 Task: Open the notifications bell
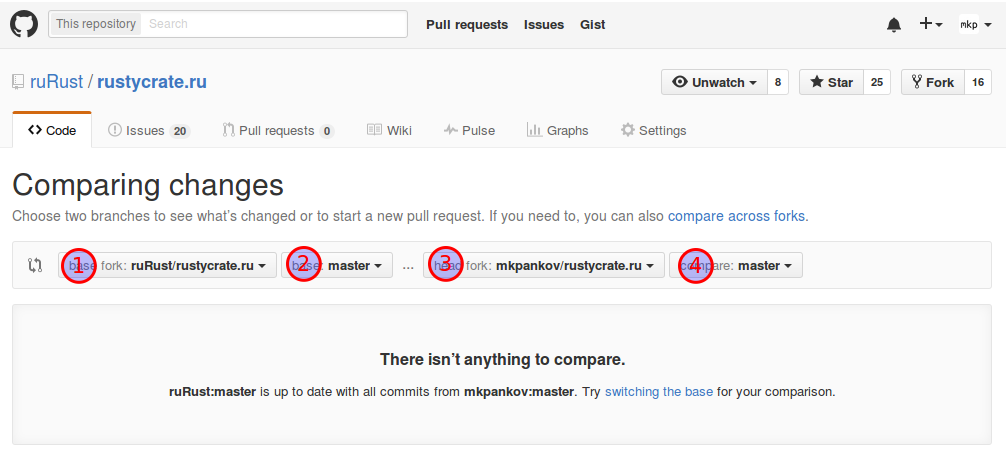(893, 24)
